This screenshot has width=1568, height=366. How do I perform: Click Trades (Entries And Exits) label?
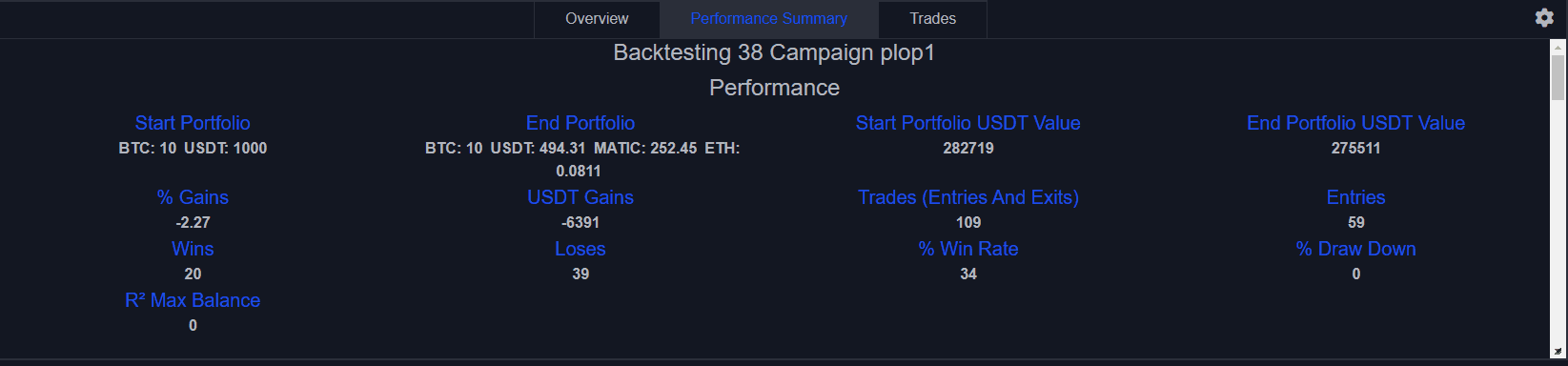point(968,197)
